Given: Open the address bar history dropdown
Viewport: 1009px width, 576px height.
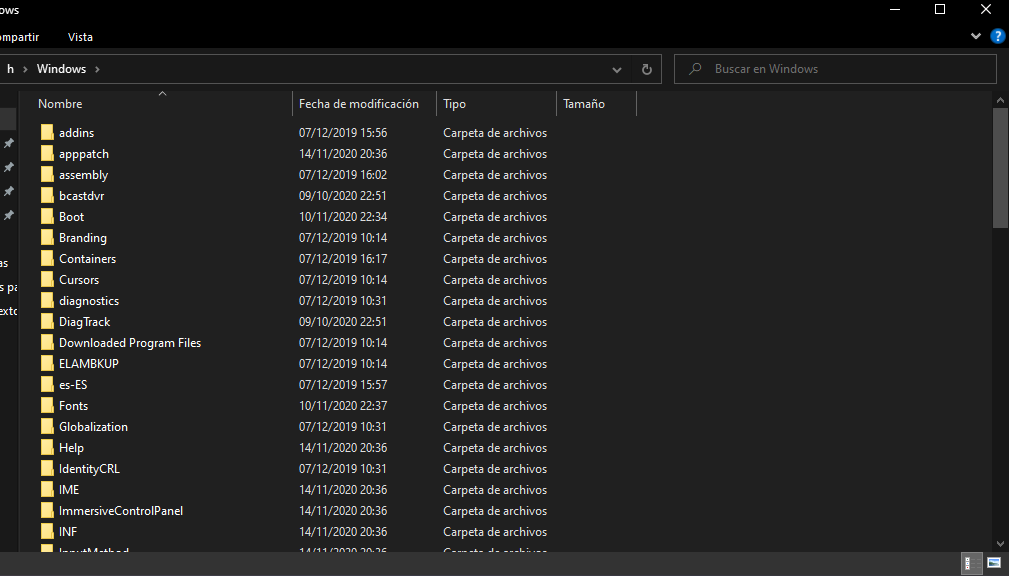Looking at the screenshot, I should 616,70.
